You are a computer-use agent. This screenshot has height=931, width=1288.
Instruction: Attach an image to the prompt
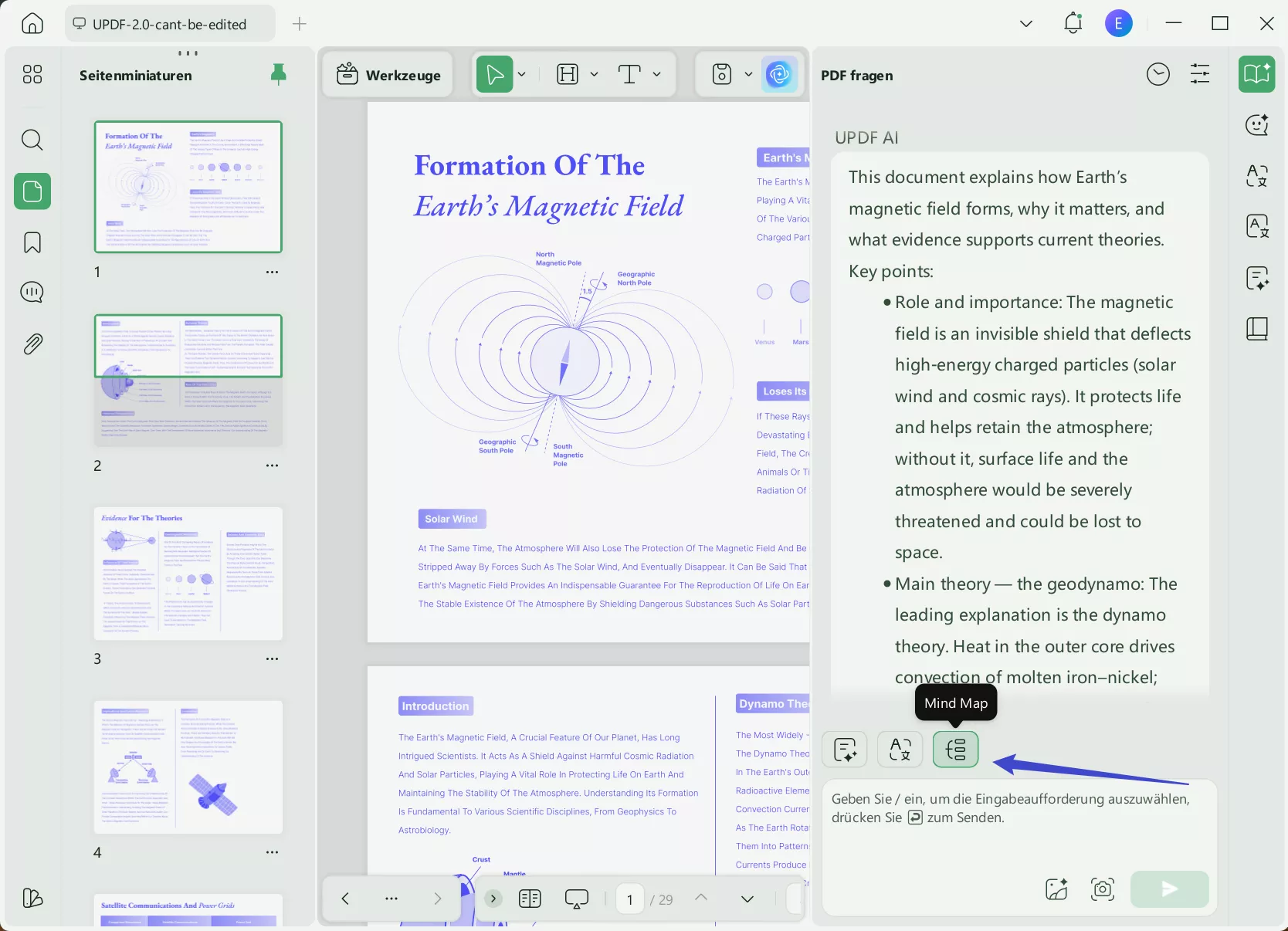[x=1056, y=889]
